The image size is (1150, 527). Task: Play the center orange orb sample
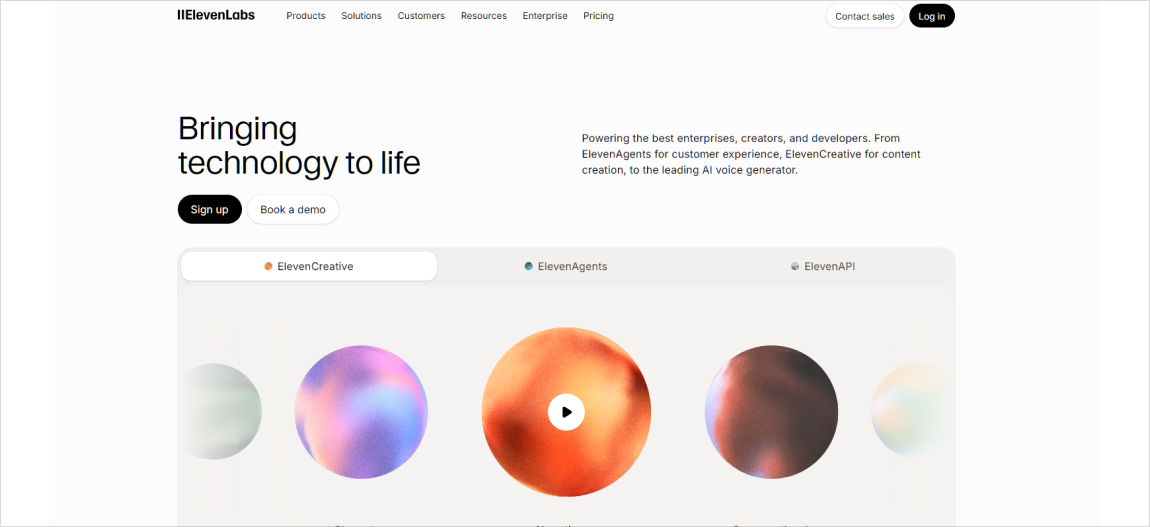click(566, 412)
